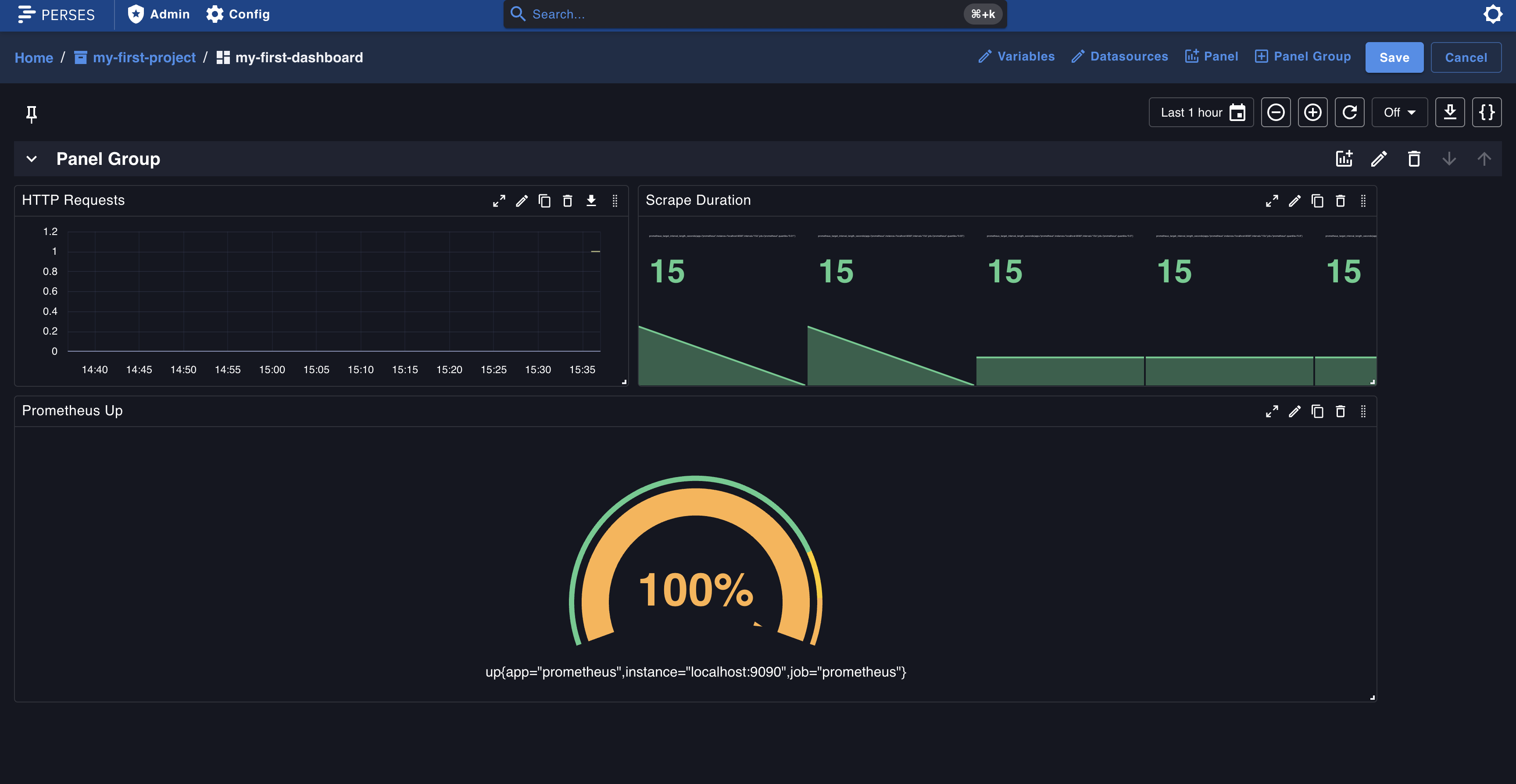View the dashboard JSON
The image size is (1516, 784).
click(1487, 112)
